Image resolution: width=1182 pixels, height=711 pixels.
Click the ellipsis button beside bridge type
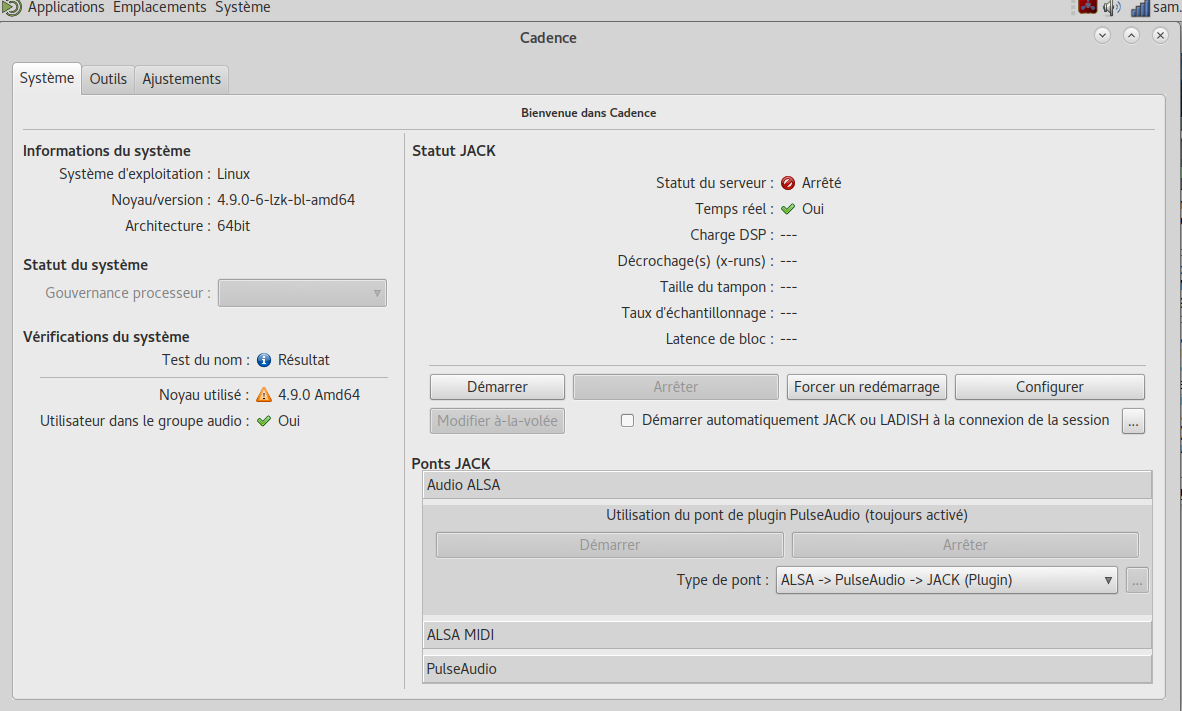point(1137,580)
